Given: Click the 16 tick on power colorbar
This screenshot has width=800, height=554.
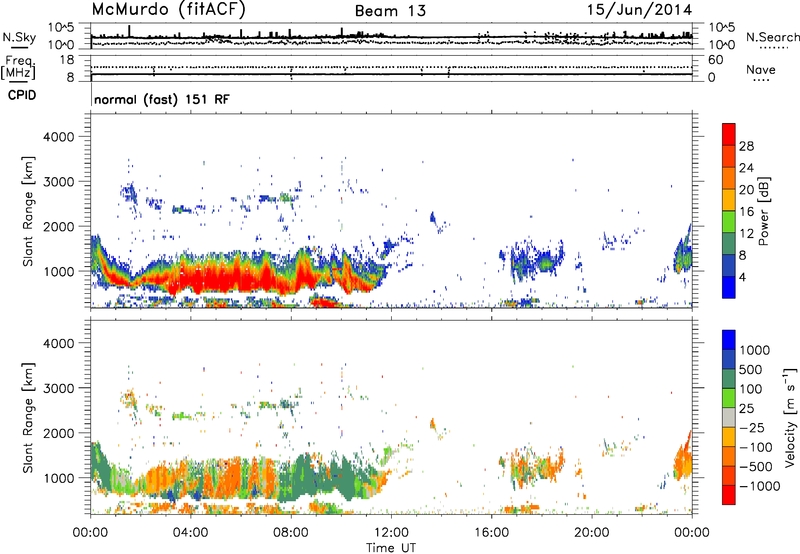Looking at the screenshot, I should click(x=746, y=212).
